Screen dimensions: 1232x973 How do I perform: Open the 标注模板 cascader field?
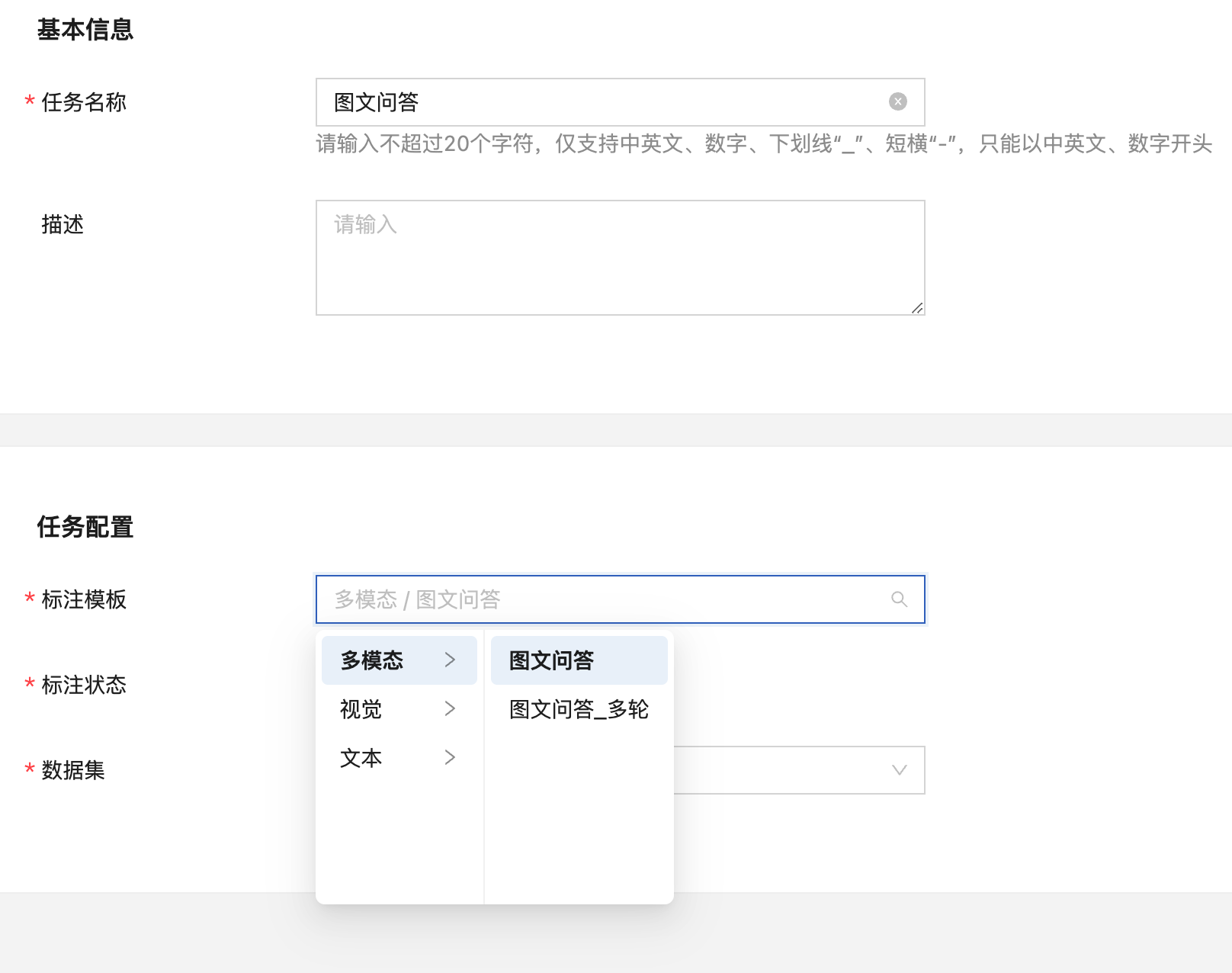point(620,599)
